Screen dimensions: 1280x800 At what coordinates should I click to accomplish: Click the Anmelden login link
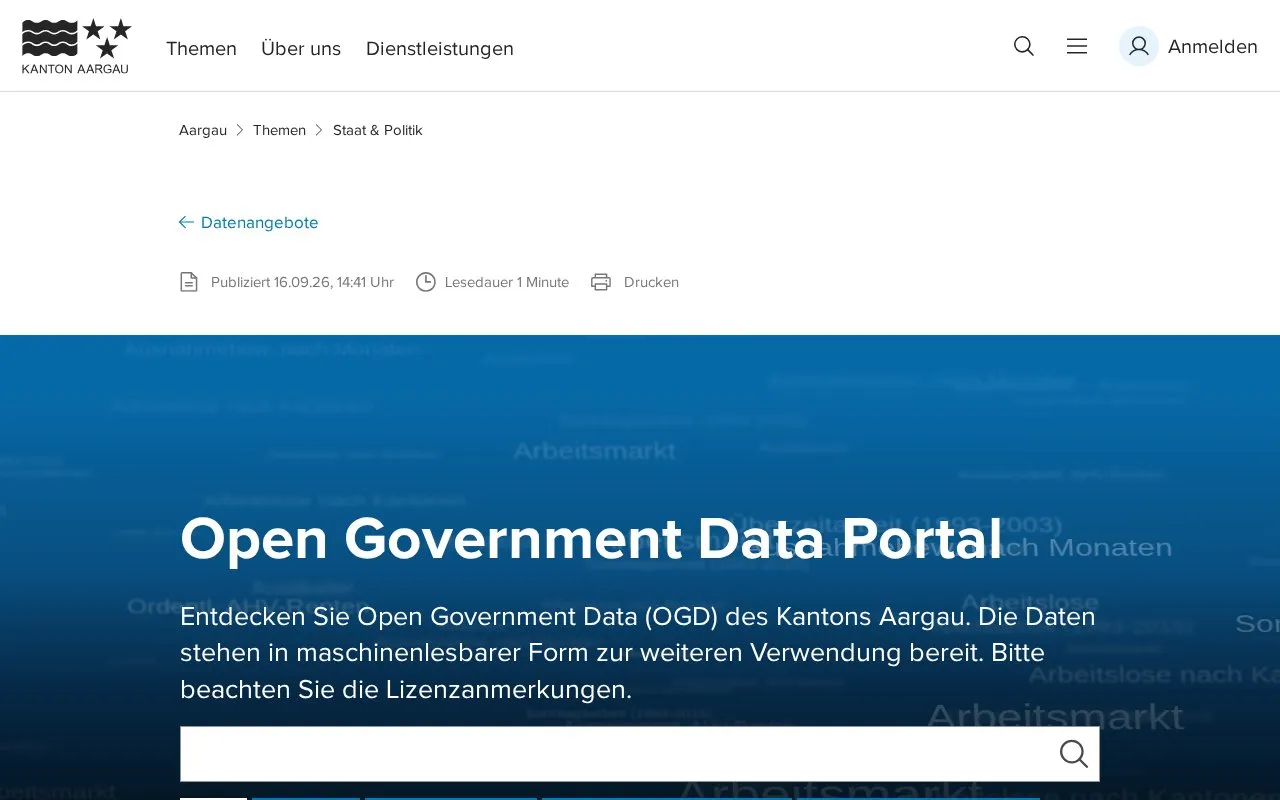click(1212, 46)
